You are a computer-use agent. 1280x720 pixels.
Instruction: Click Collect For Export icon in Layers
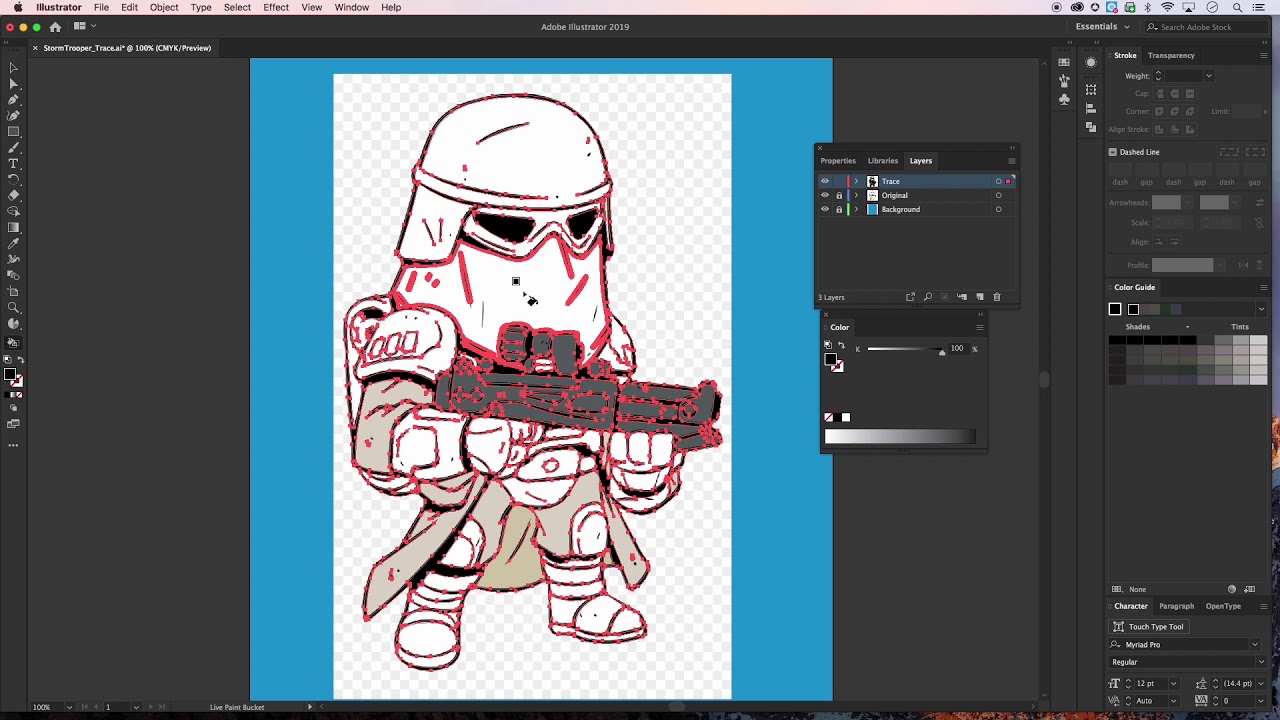(x=910, y=297)
